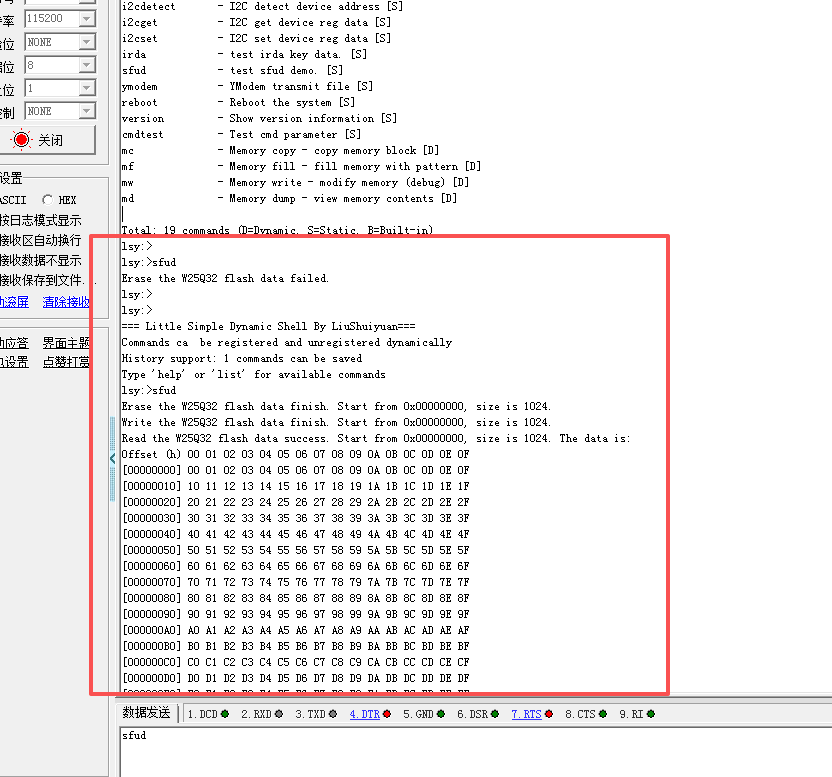Open the baud rate 115200 dropdown
Viewport: 832px width, 777px height.
tap(87, 19)
